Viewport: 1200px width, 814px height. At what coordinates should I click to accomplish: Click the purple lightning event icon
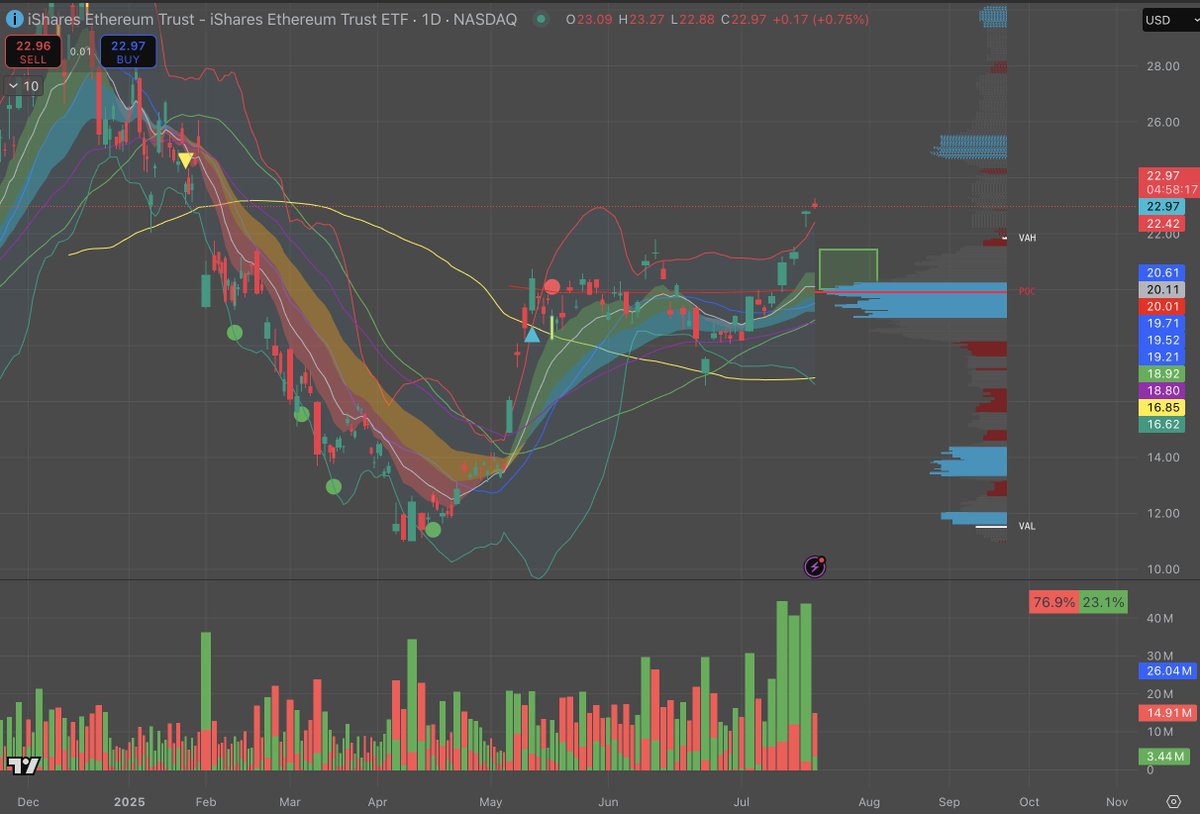coord(815,567)
